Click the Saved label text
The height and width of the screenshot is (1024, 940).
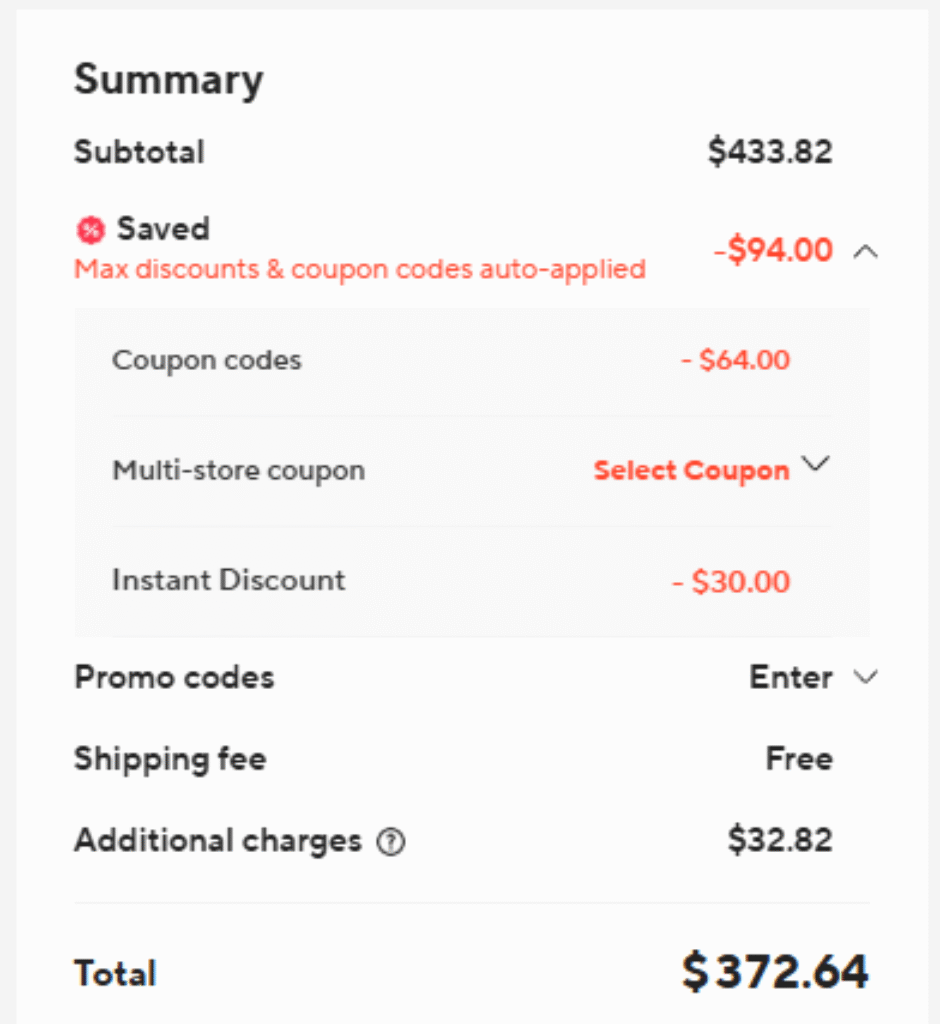(x=163, y=229)
